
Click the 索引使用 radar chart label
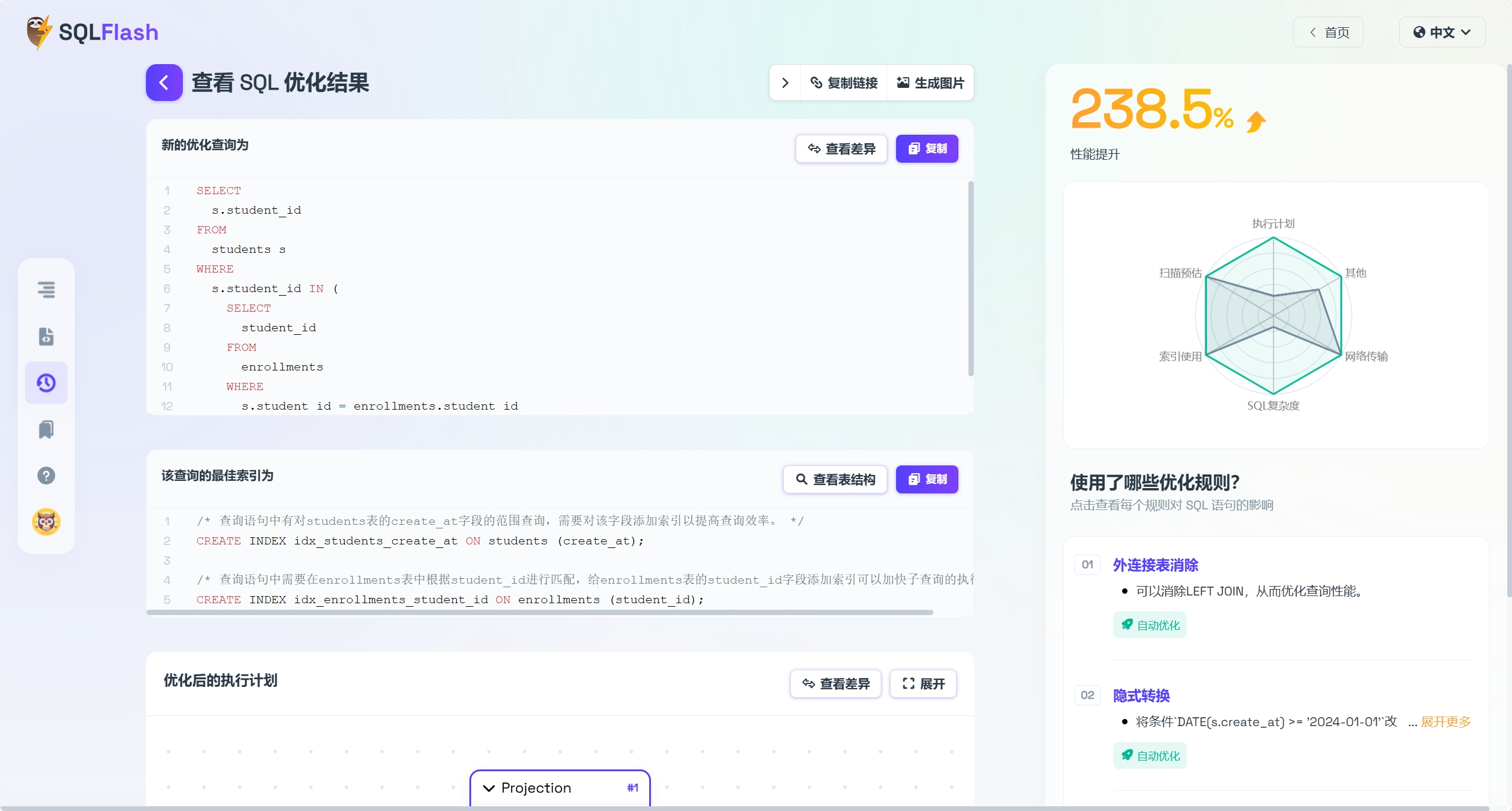coord(1180,356)
